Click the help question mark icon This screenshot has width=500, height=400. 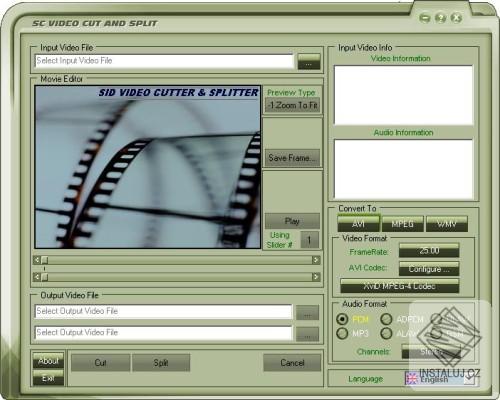point(440,18)
